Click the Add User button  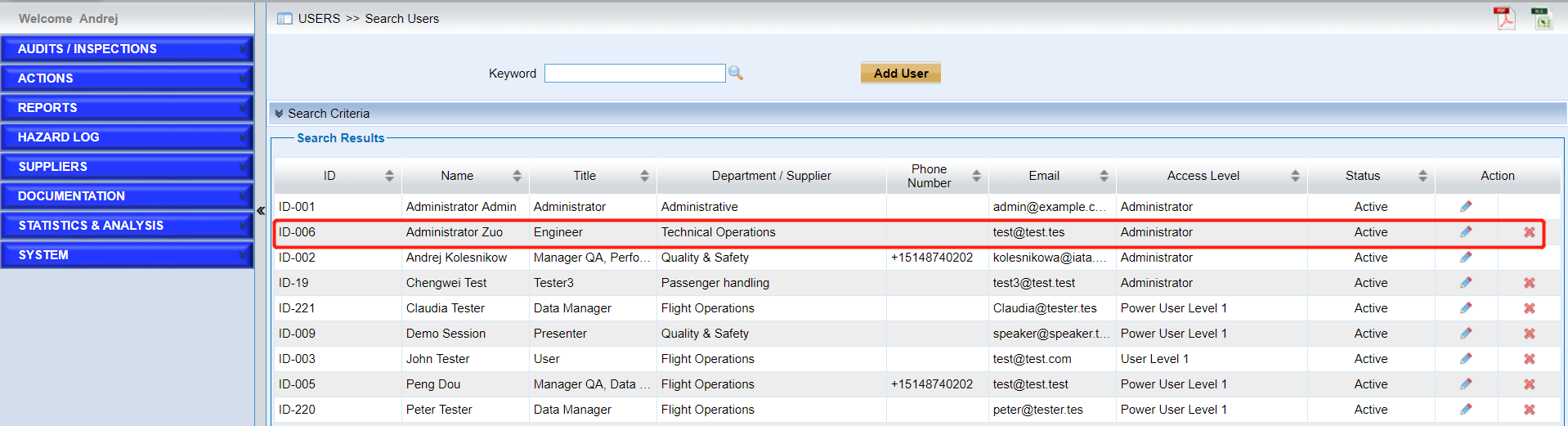click(900, 74)
